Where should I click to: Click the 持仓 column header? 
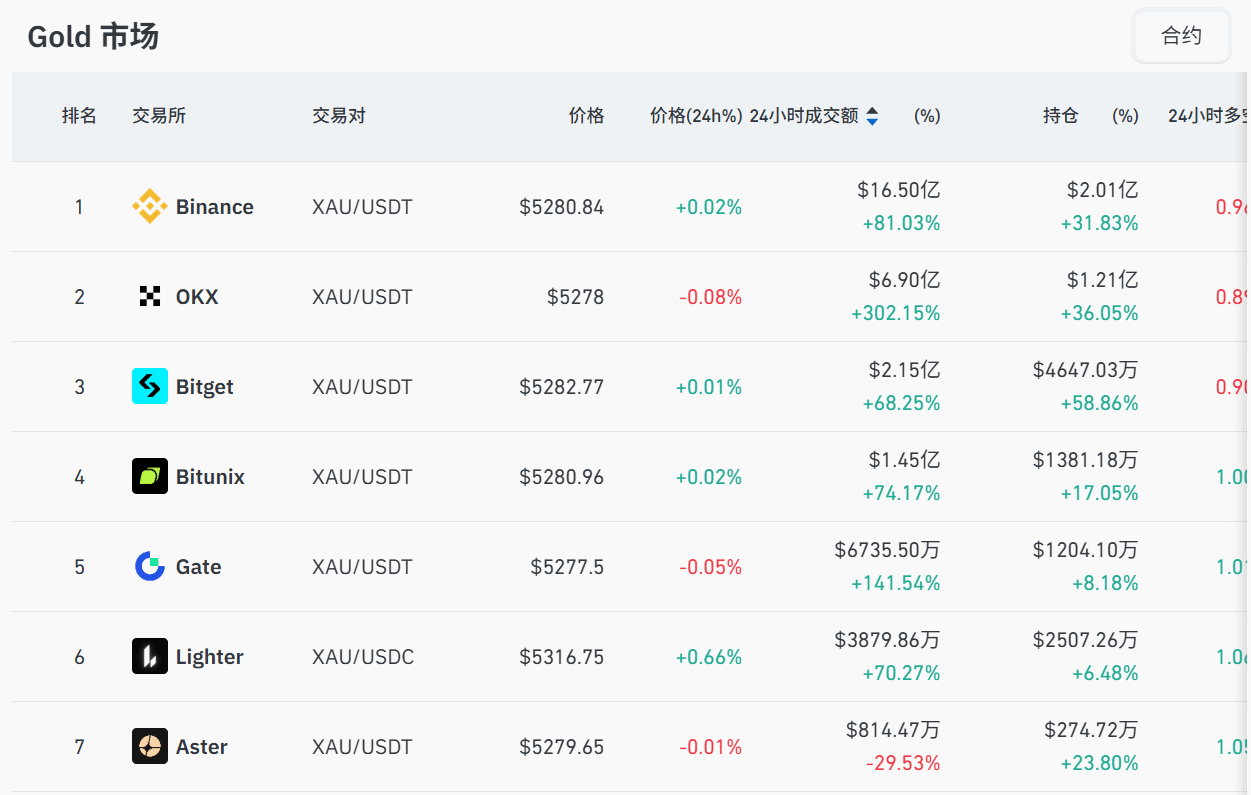(x=1060, y=116)
